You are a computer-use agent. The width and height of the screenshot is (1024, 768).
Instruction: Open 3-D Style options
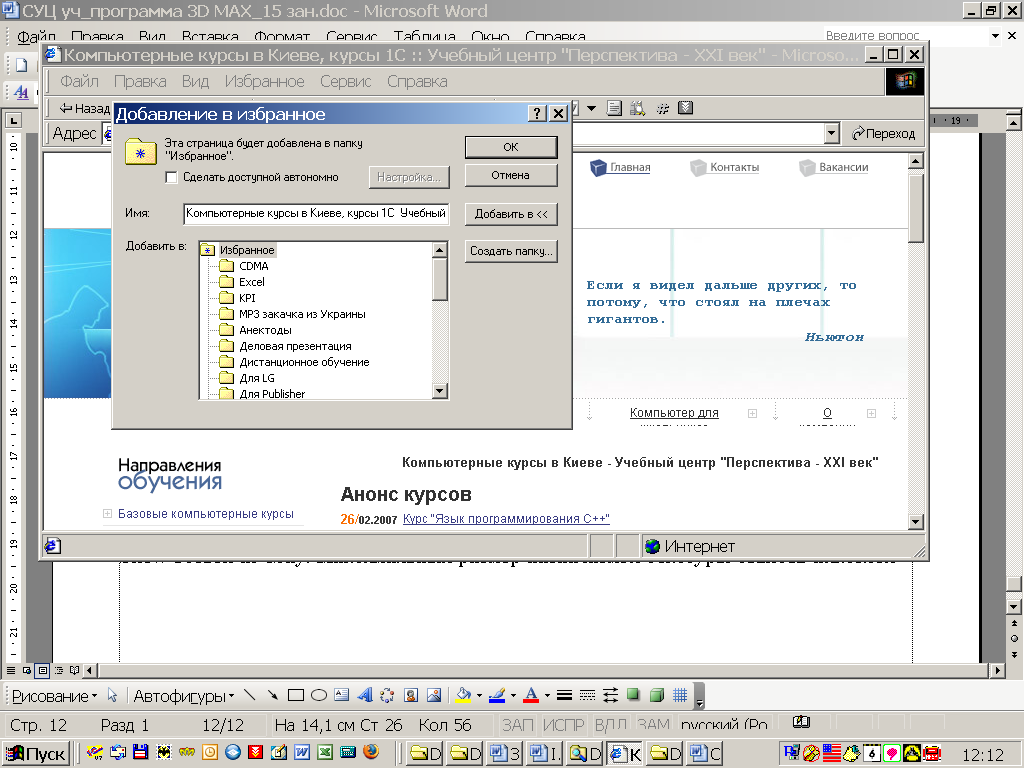657,696
